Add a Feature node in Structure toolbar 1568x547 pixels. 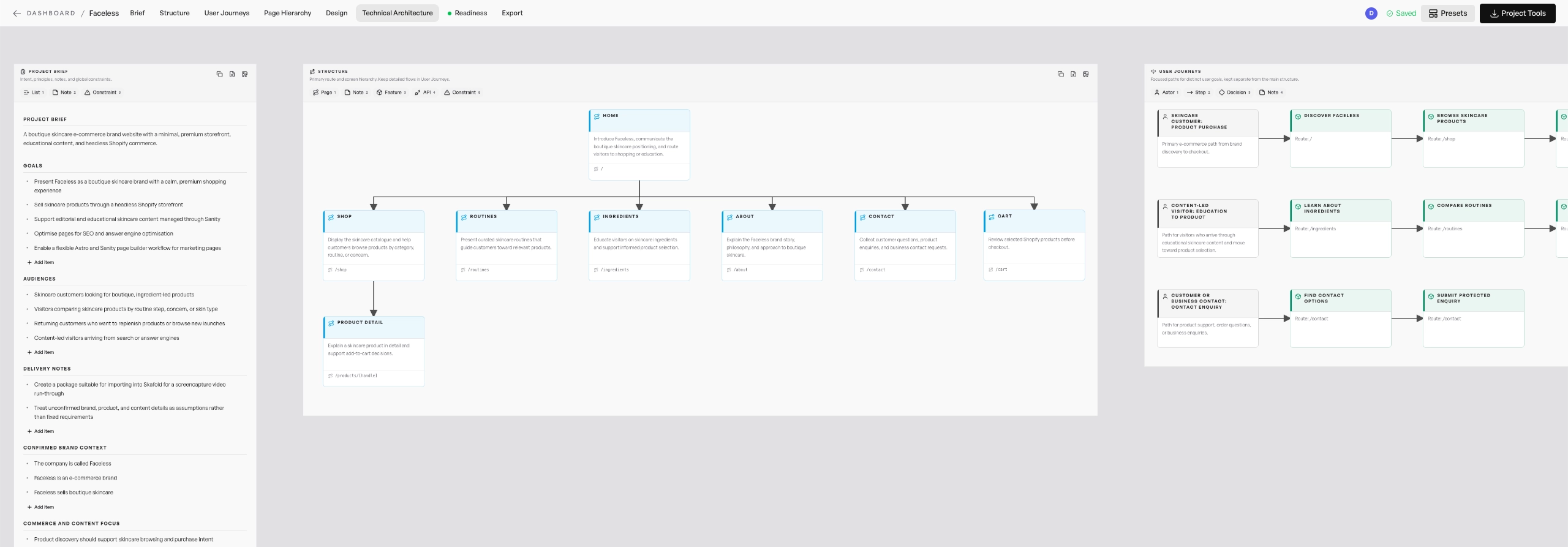point(391,92)
